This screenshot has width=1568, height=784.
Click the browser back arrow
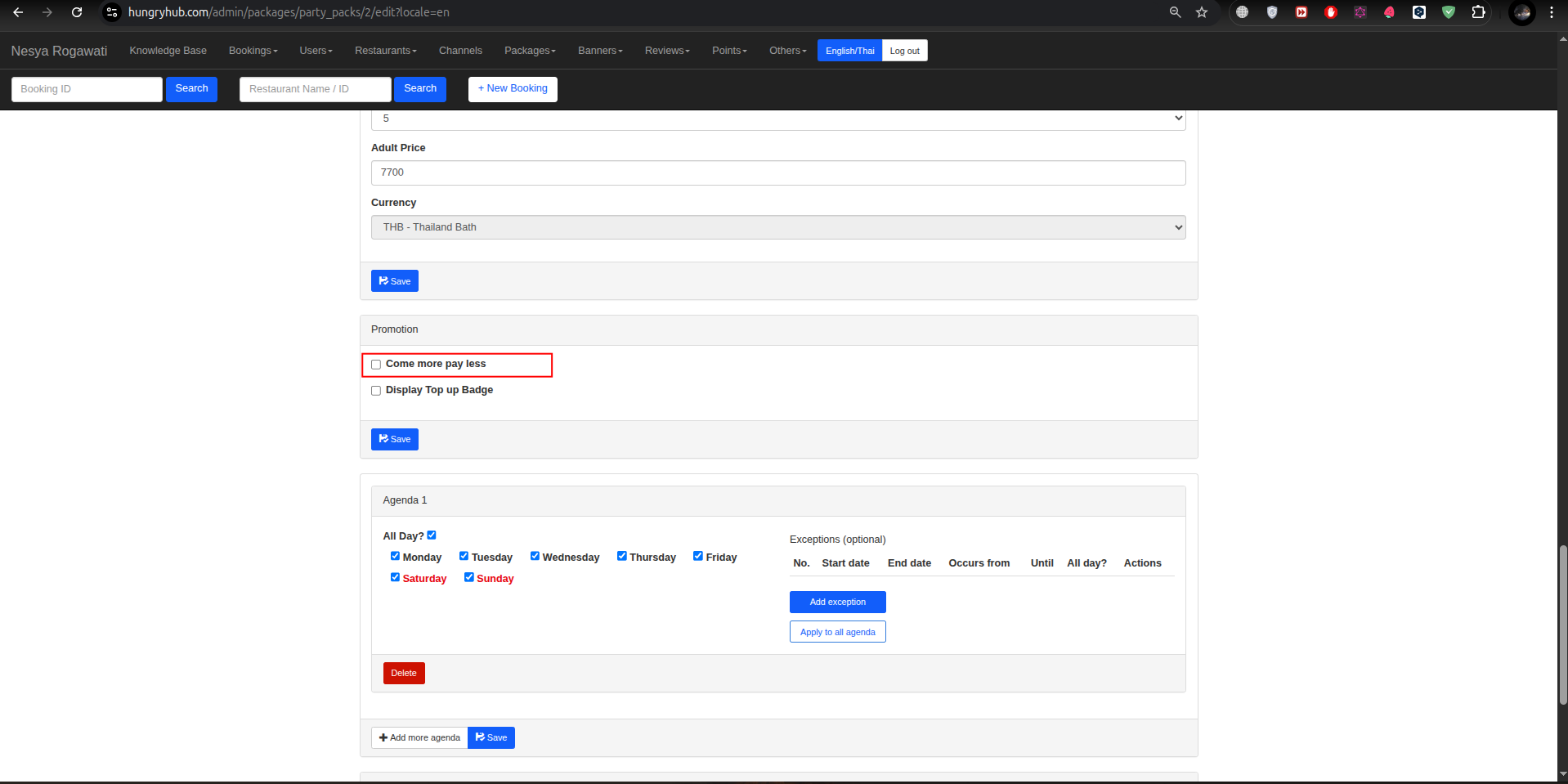click(18, 12)
